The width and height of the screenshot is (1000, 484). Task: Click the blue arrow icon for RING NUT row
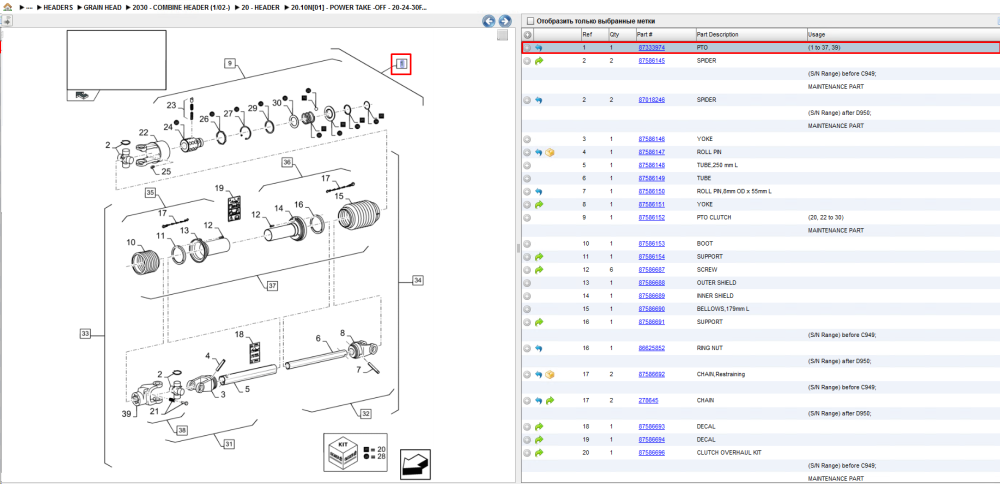[x=539, y=348]
